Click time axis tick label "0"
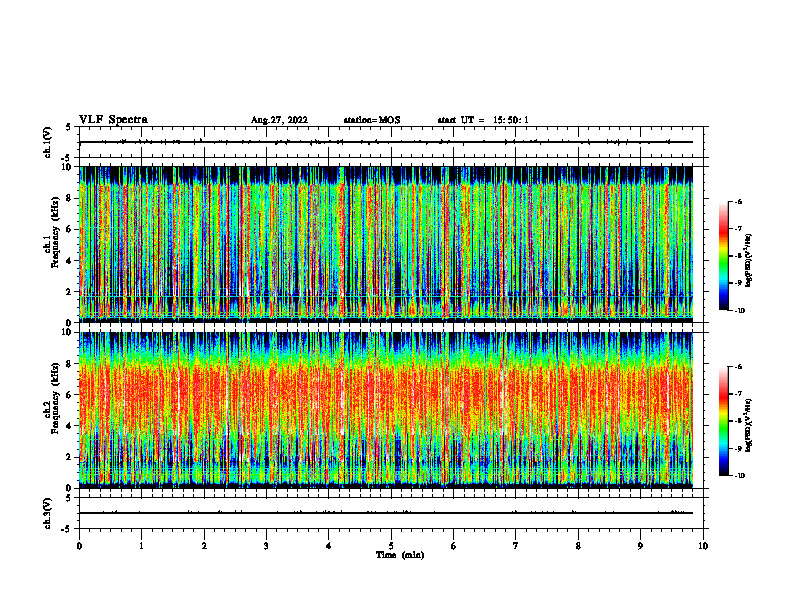 click(79, 546)
